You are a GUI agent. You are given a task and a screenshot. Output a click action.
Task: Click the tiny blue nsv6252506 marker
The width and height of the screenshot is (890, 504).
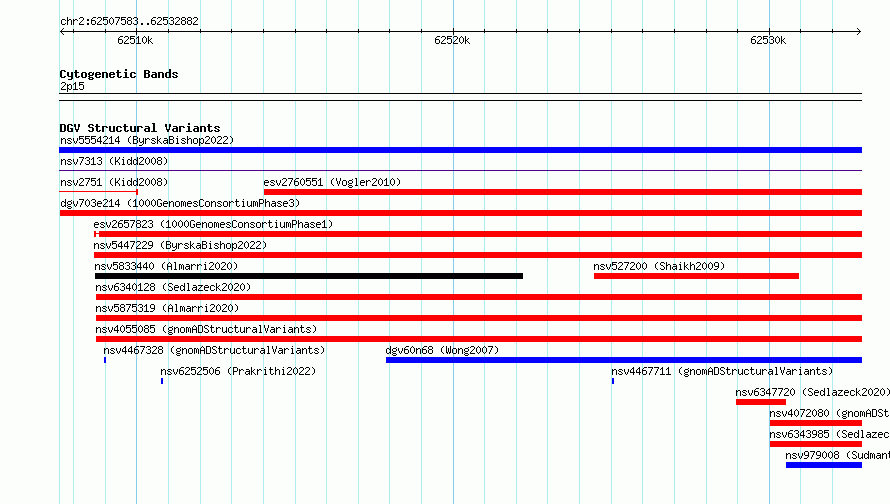coord(162,381)
